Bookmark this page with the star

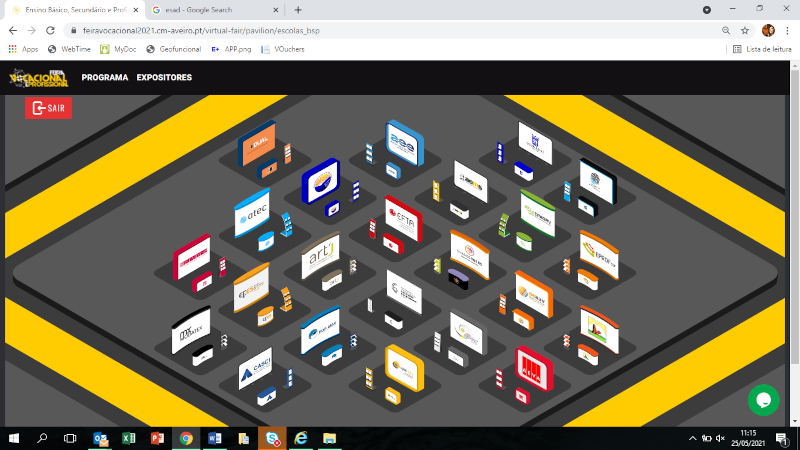point(745,31)
